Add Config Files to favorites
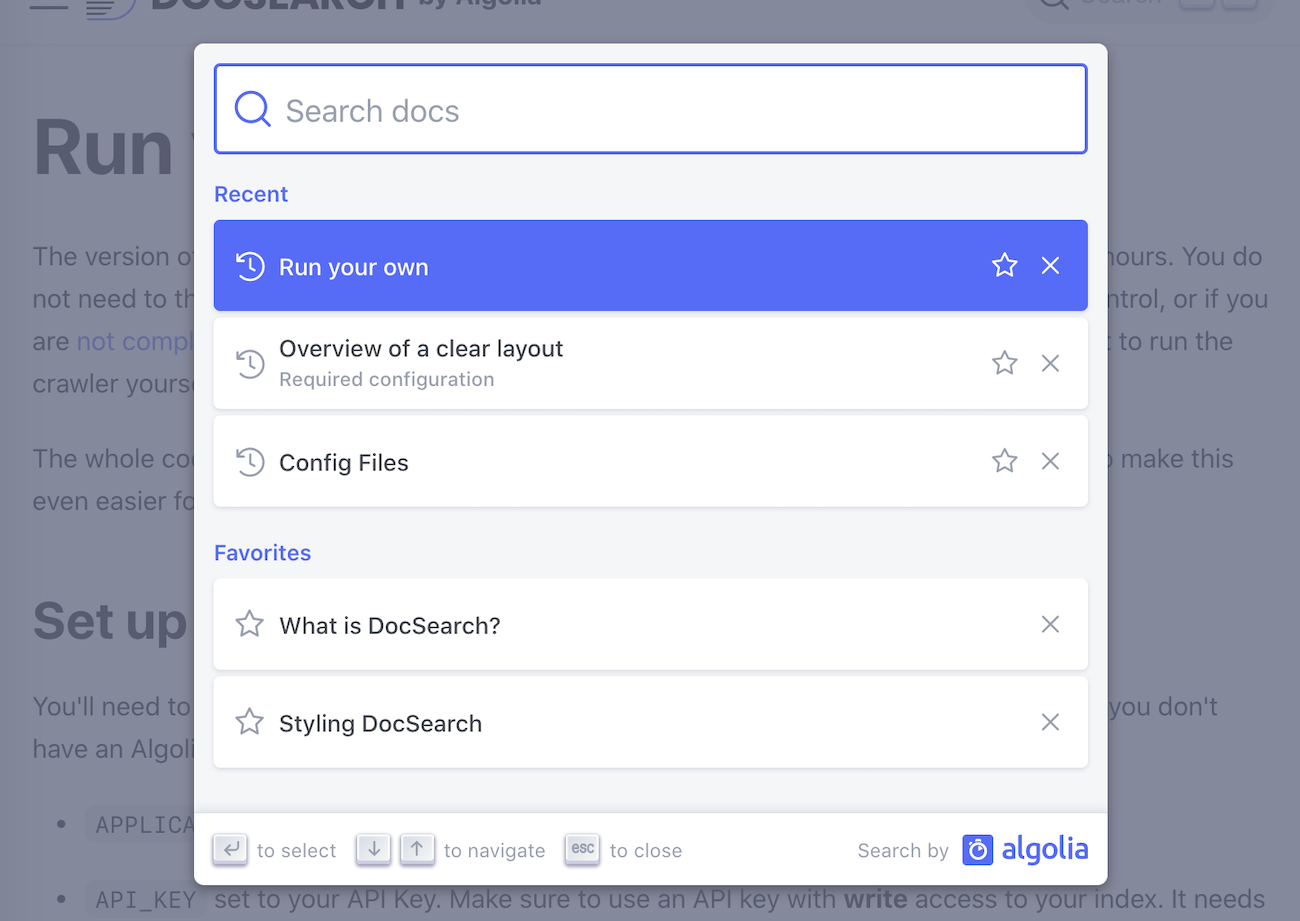 point(1004,461)
